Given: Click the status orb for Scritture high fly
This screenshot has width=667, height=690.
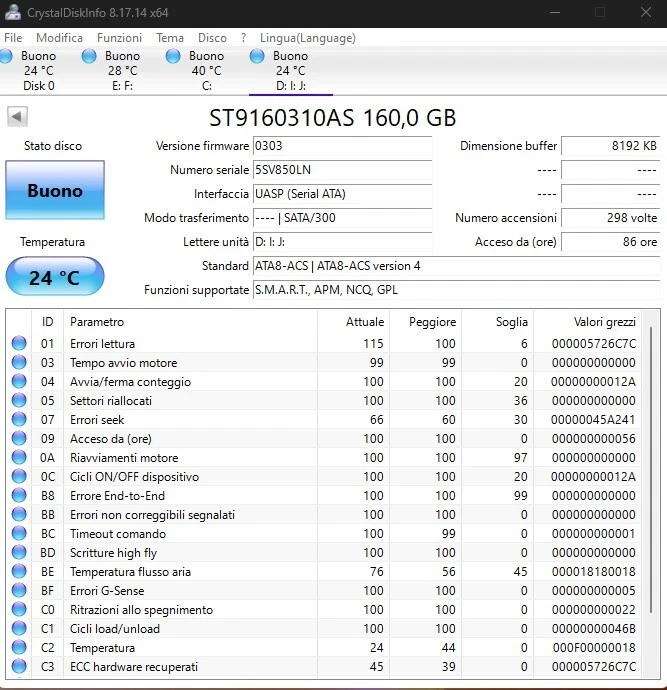Looking at the screenshot, I should (x=19, y=552).
